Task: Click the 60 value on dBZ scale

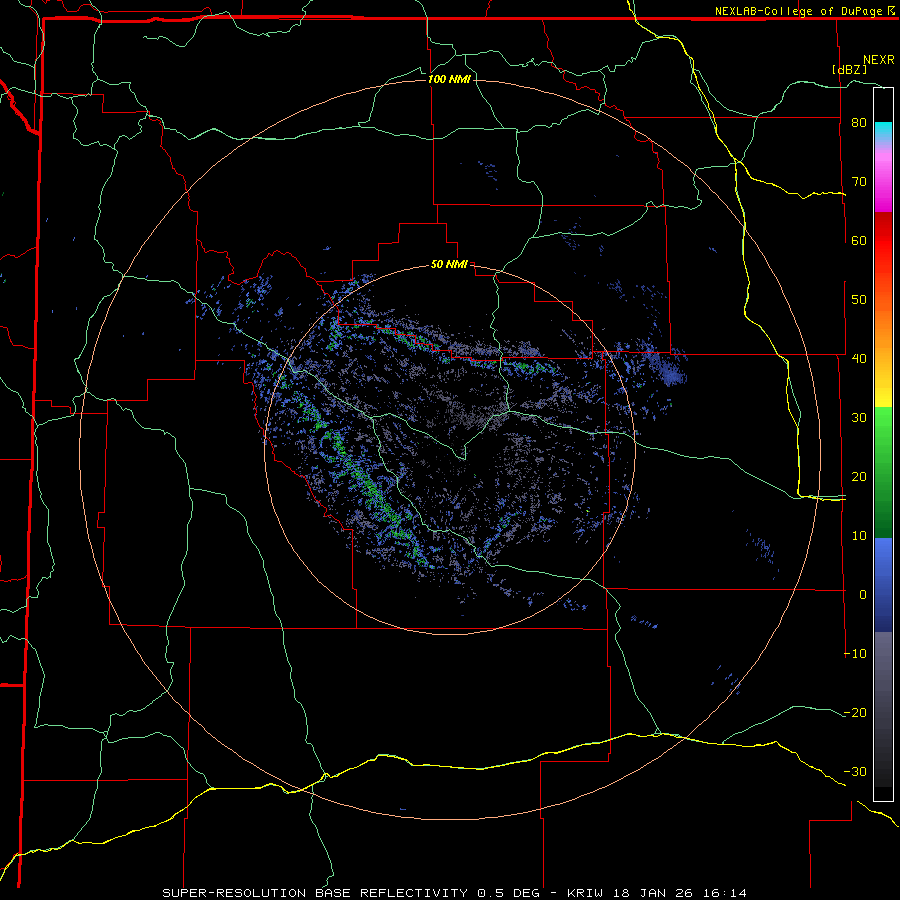Action: [859, 240]
